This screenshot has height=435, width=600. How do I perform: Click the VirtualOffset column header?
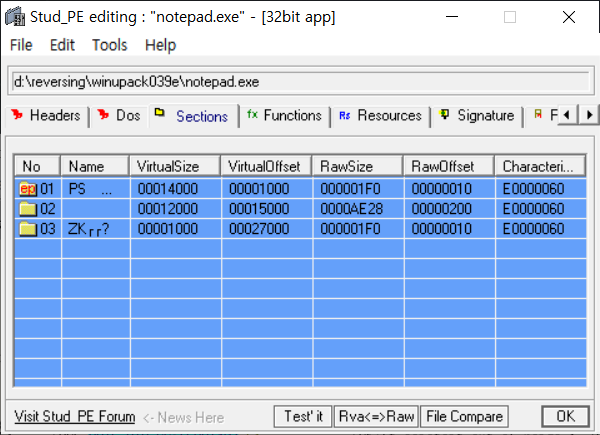266,166
